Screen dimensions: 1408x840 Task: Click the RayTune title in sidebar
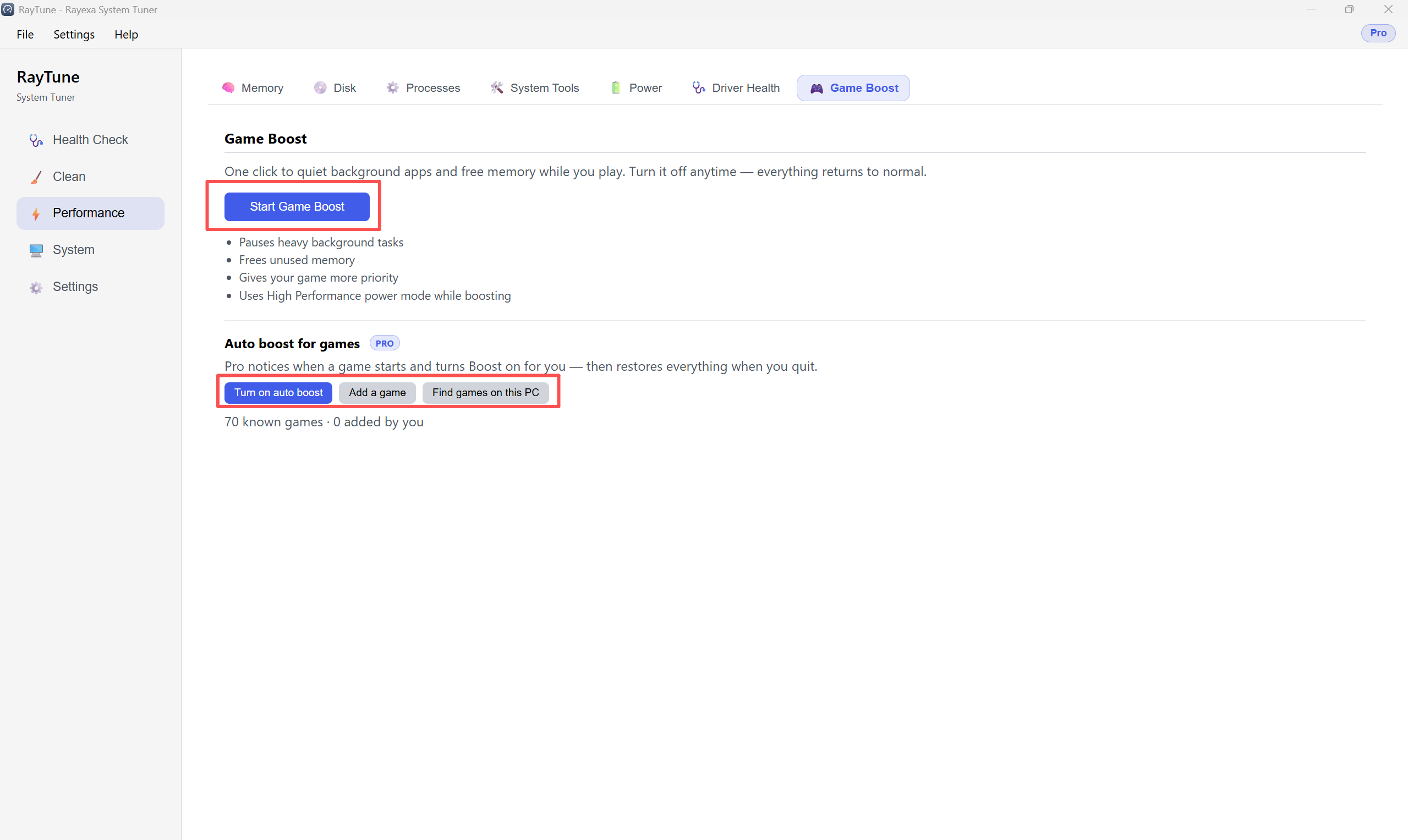[48, 77]
